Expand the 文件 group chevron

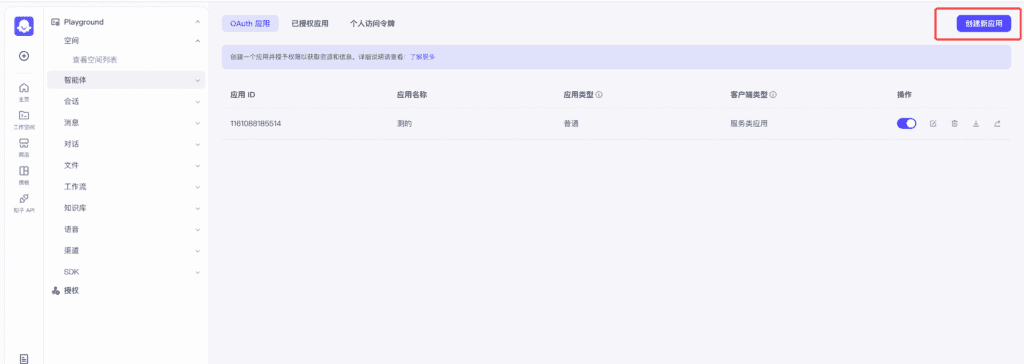(198, 166)
